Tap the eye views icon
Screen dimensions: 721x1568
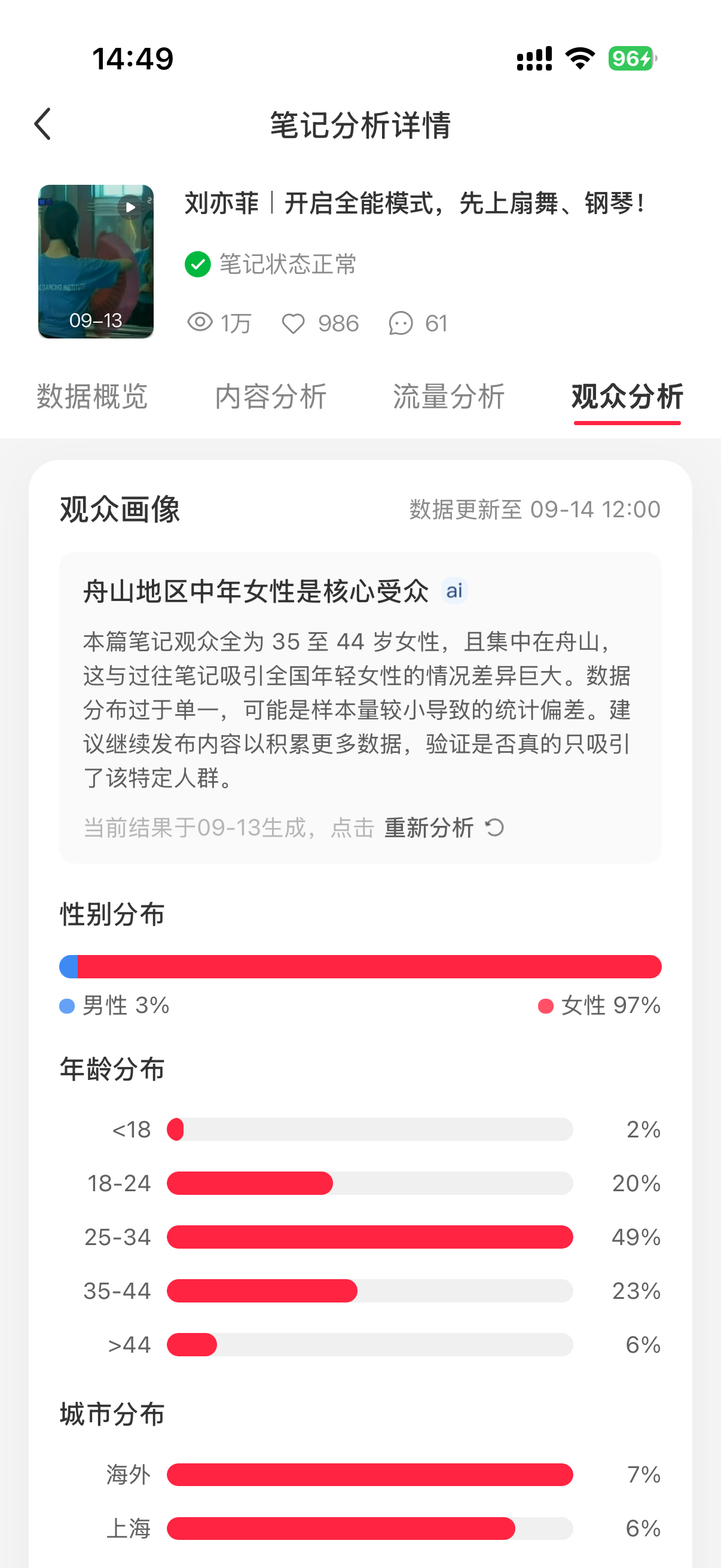click(200, 322)
